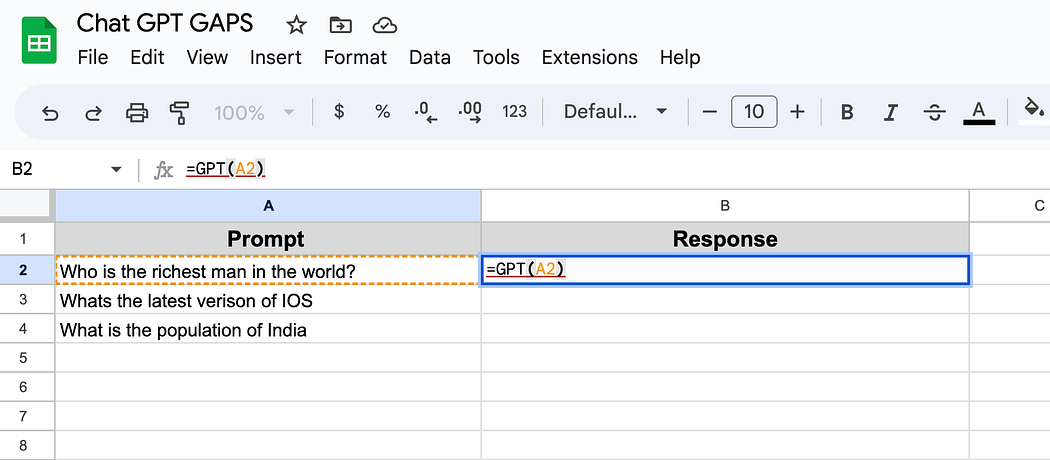The width and height of the screenshot is (1050, 460).
Task: Increase decimal places
Action: [470, 112]
